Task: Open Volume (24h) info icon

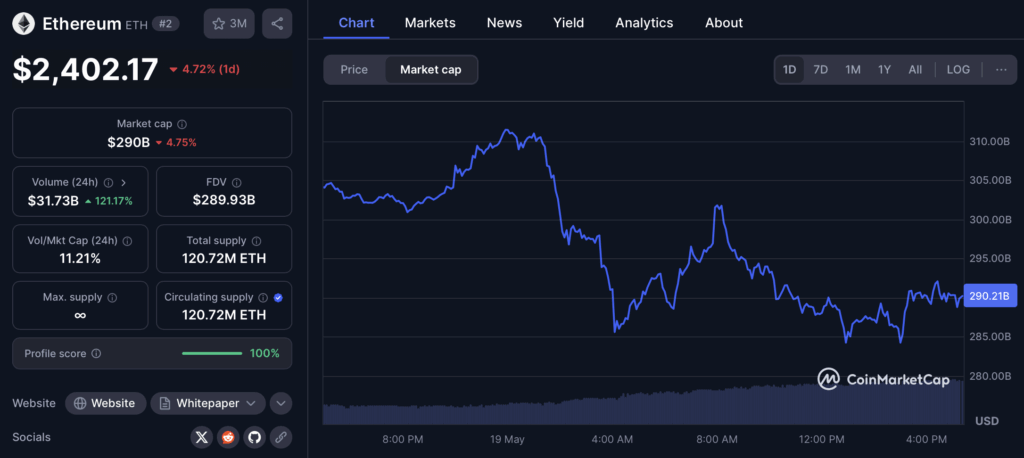Action: tap(108, 183)
